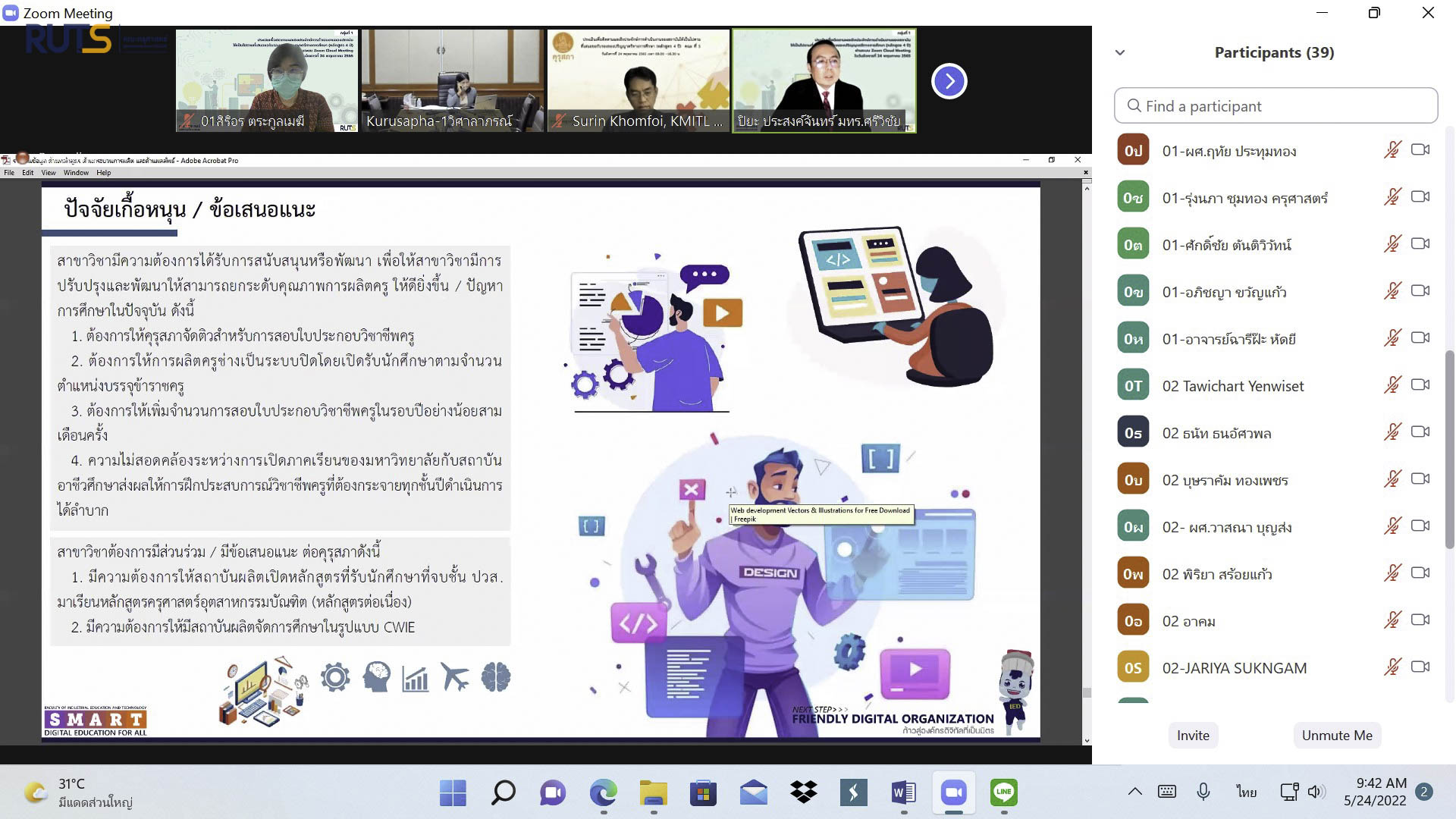Toggle mic icon for 01-อภิชญา ขวัญแก้ว

[1392, 291]
